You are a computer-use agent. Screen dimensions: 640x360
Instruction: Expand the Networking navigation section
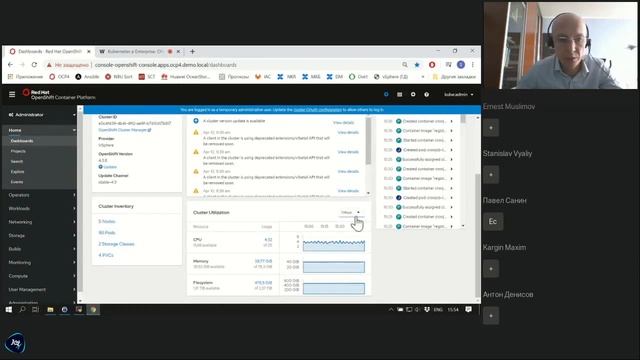click(41, 222)
